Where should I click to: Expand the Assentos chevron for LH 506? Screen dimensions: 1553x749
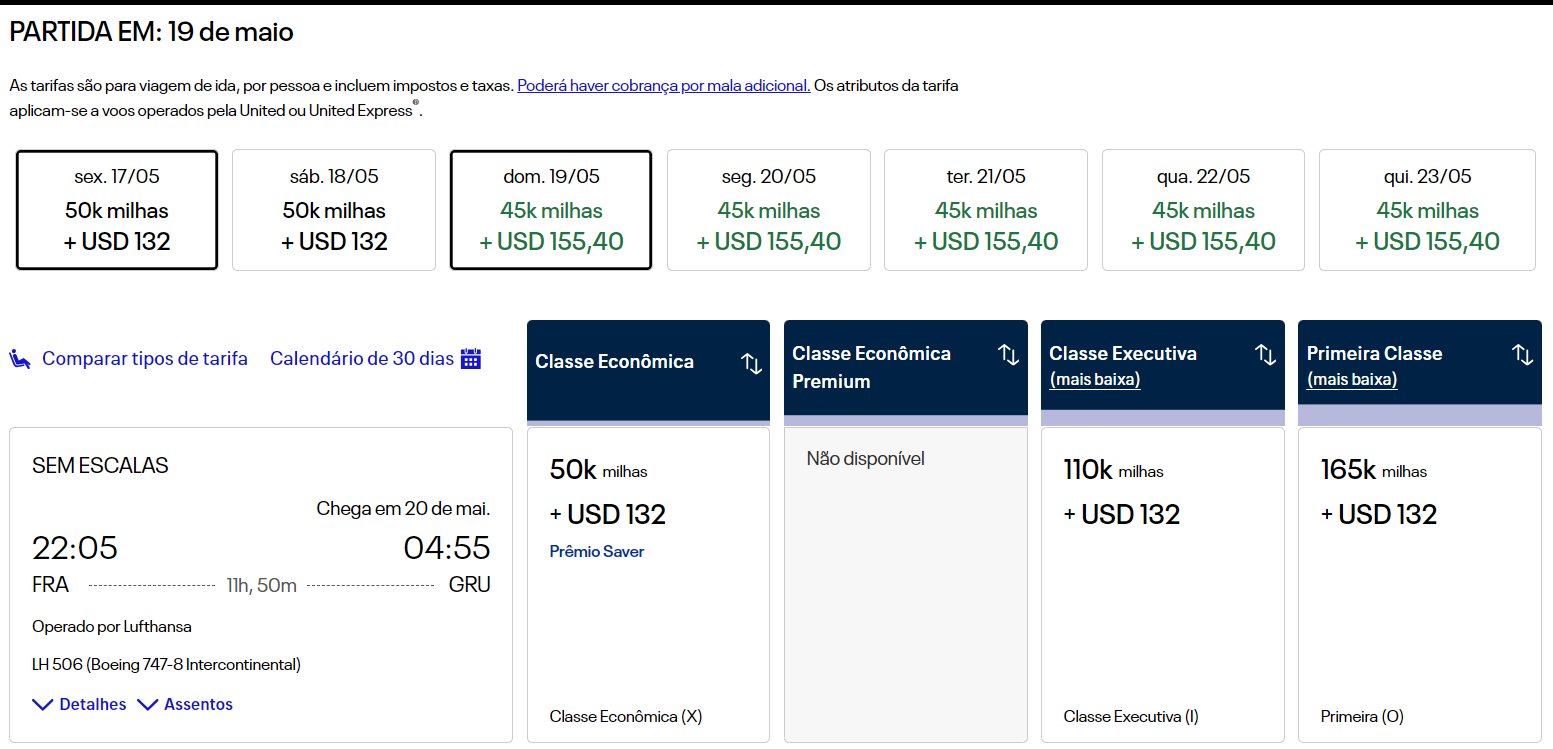tap(147, 705)
